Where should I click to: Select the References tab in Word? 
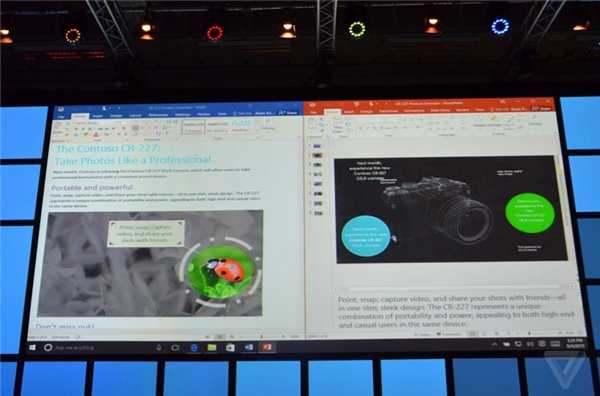158,115
